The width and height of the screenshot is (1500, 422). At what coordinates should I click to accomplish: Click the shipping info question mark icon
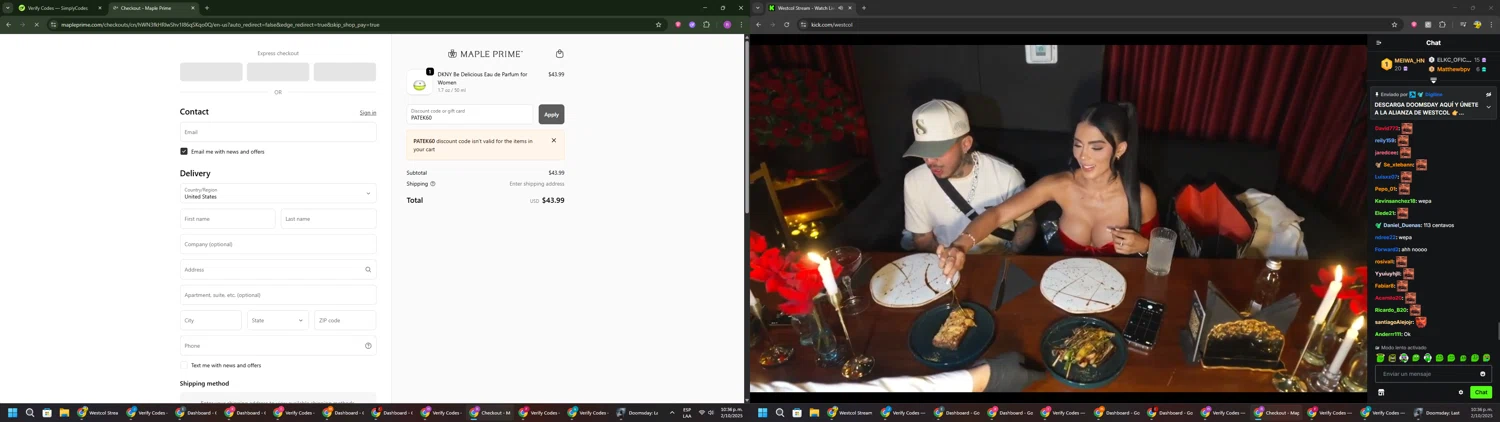tap(433, 184)
